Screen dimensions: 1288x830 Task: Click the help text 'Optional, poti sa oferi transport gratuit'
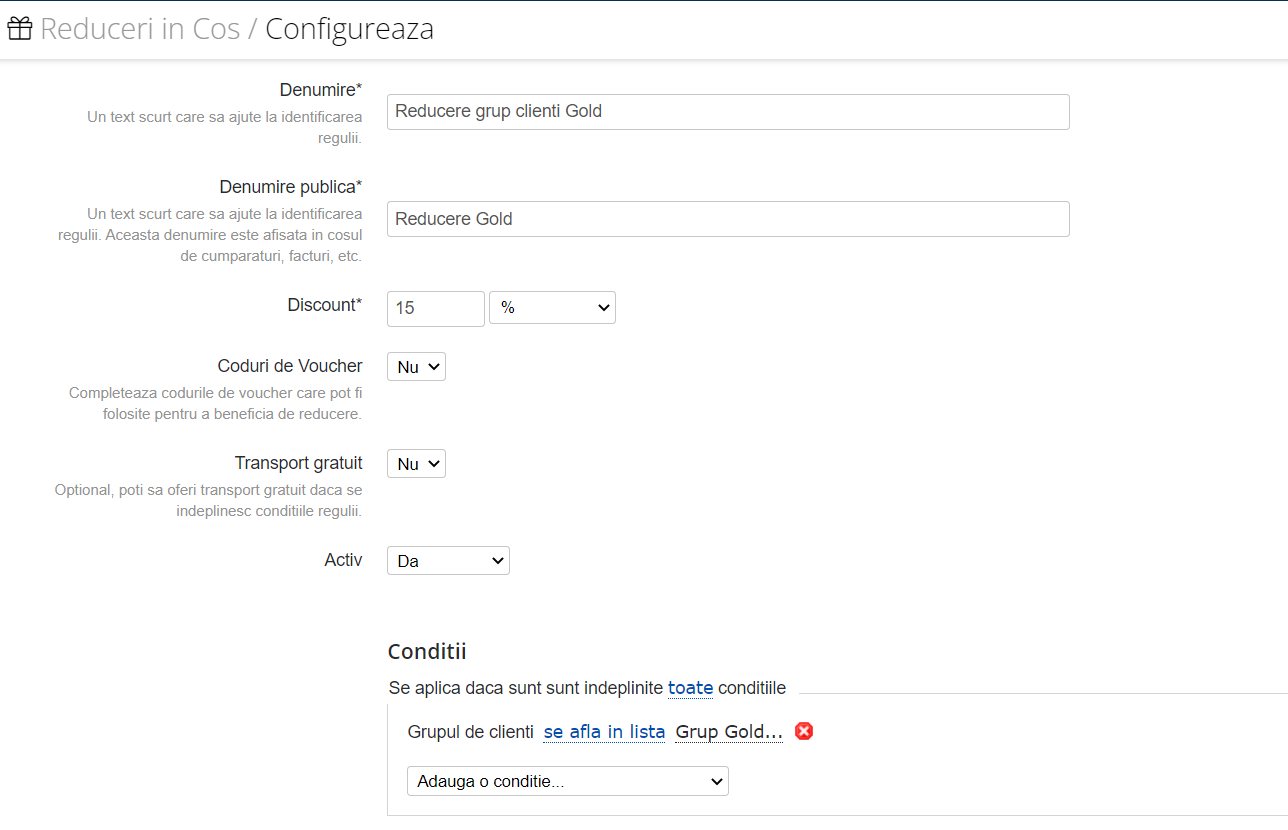coord(208,500)
